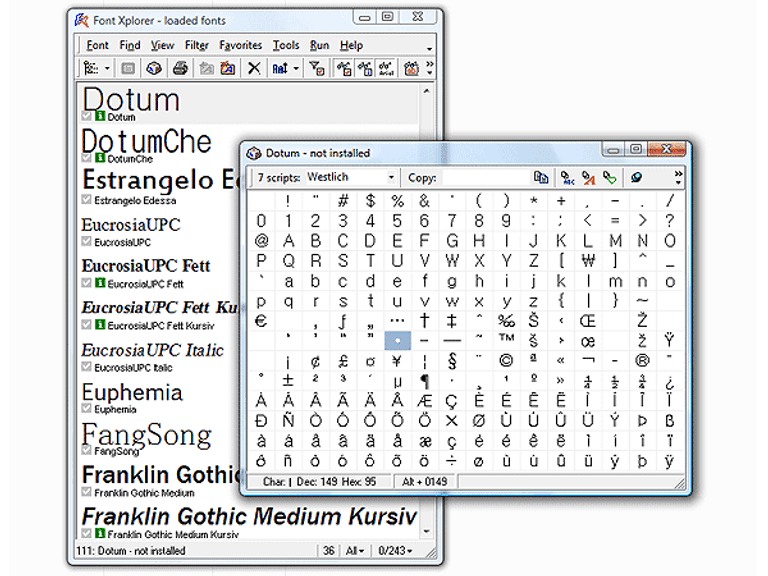
Task: Open the Help menu
Action: pyautogui.click(x=351, y=45)
